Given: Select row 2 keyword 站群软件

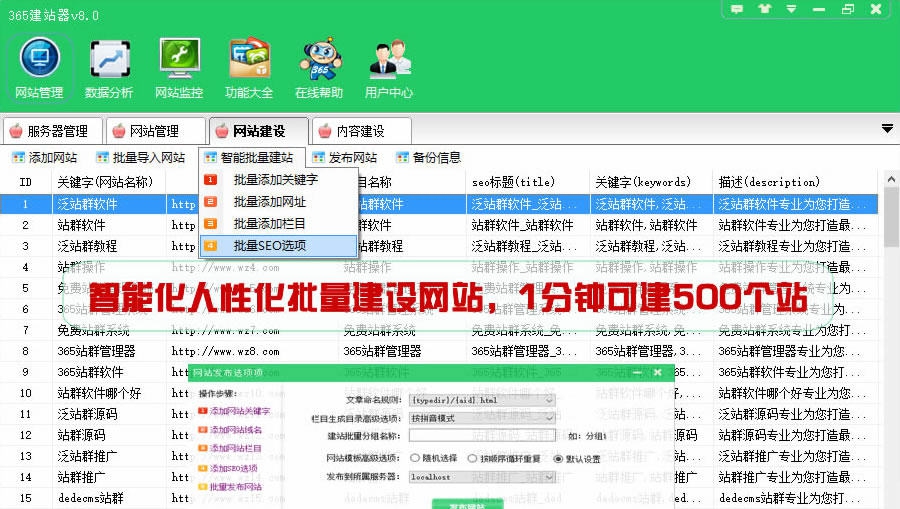Looking at the screenshot, I should click(x=82, y=225).
